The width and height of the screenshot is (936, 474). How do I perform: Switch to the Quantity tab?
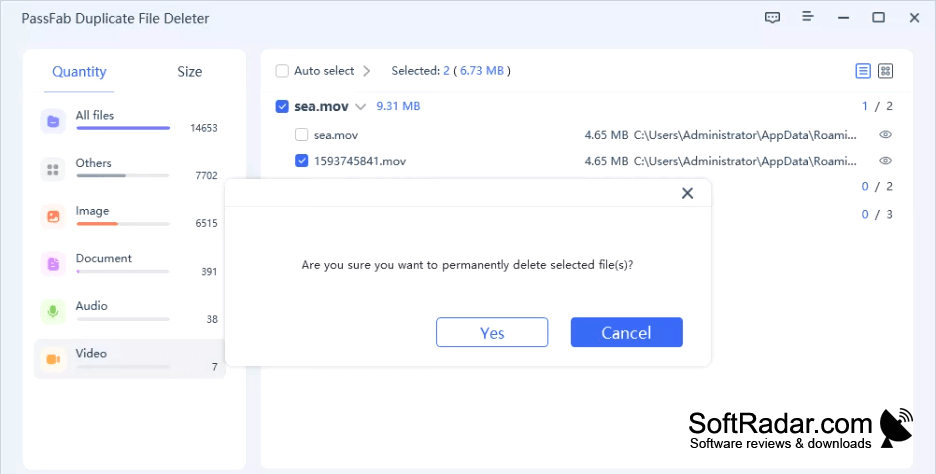pyautogui.click(x=79, y=72)
